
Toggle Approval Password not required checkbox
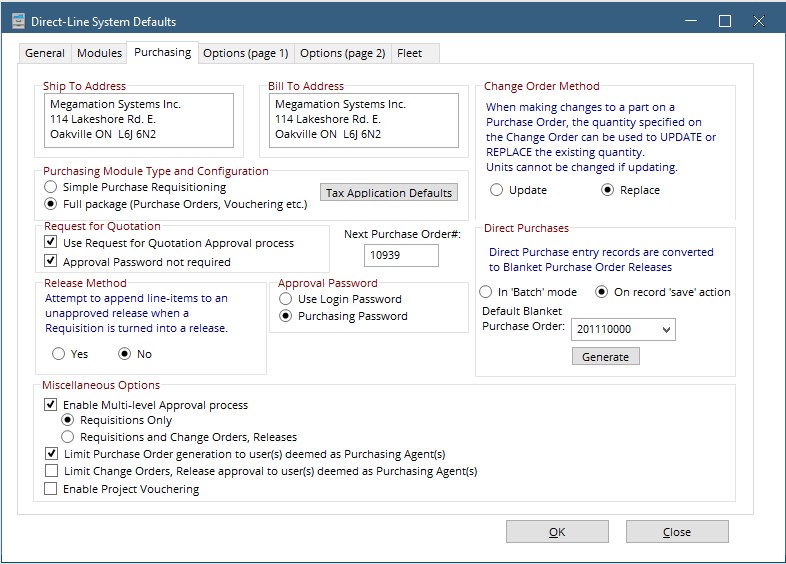[x=51, y=262]
